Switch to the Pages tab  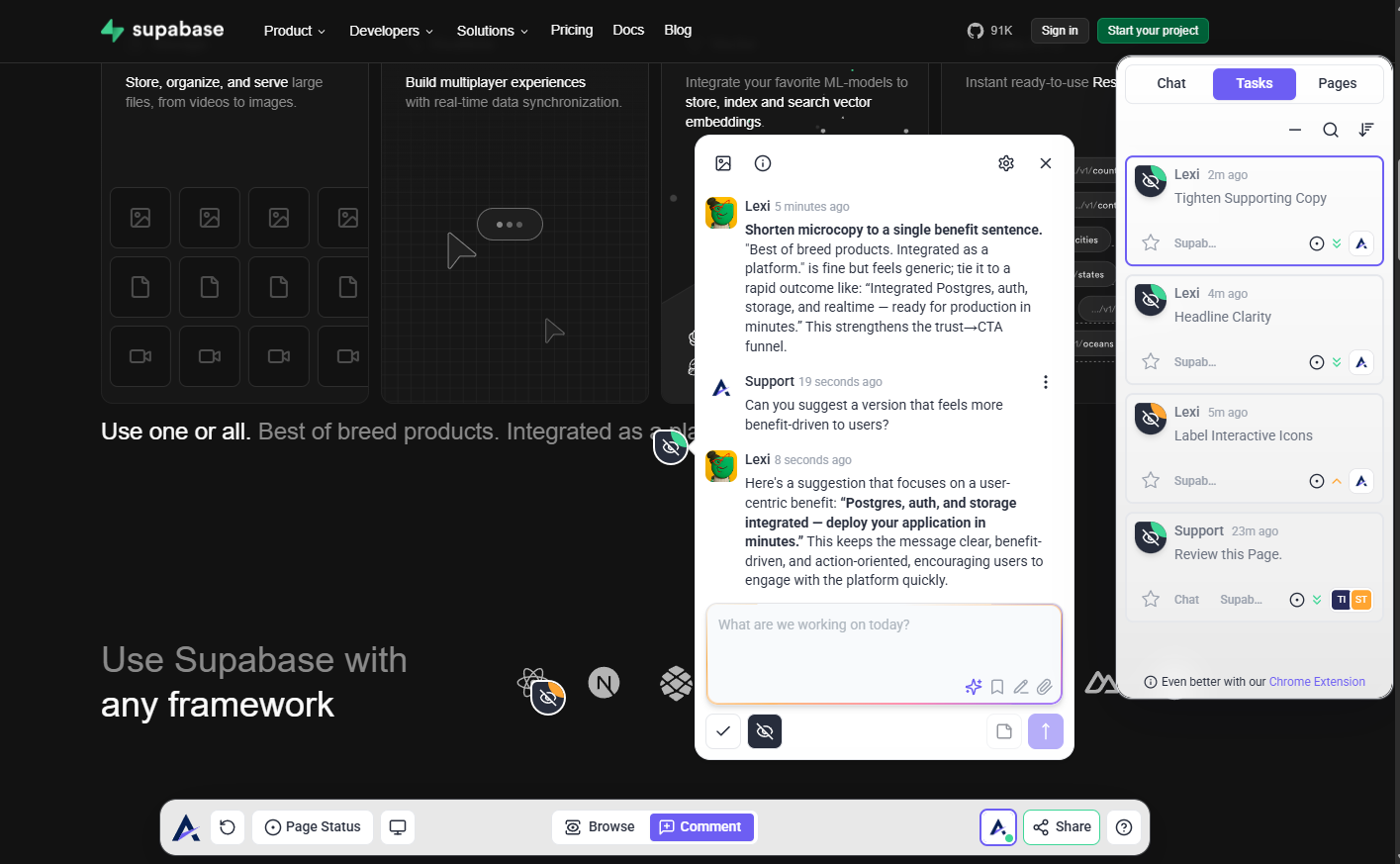(1337, 84)
